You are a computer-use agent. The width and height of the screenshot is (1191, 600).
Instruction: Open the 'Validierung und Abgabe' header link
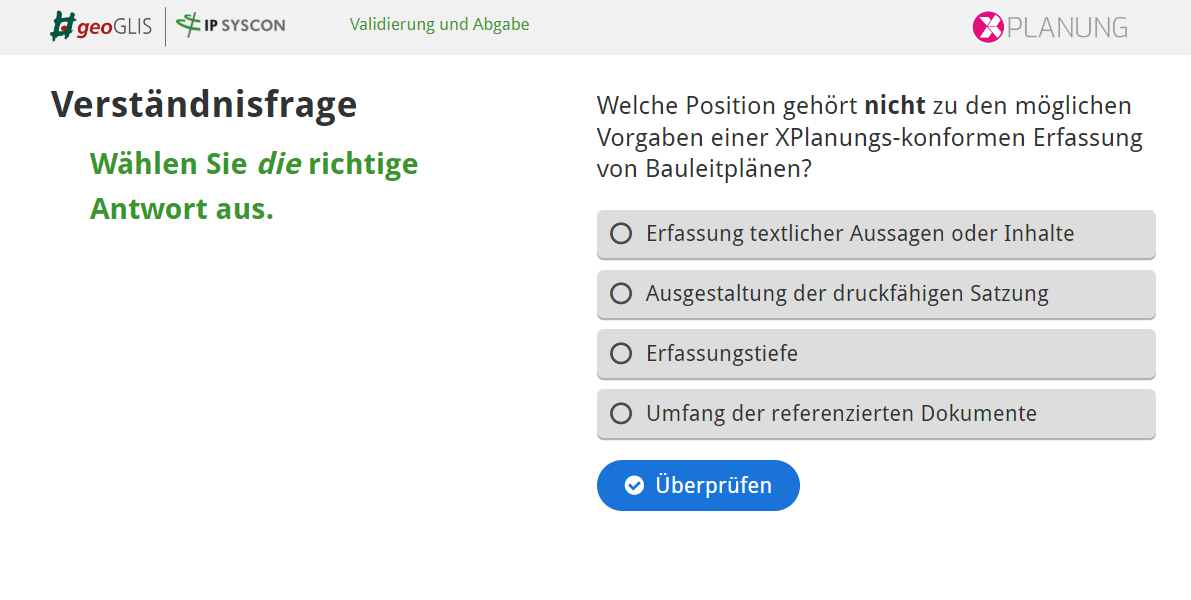(439, 25)
